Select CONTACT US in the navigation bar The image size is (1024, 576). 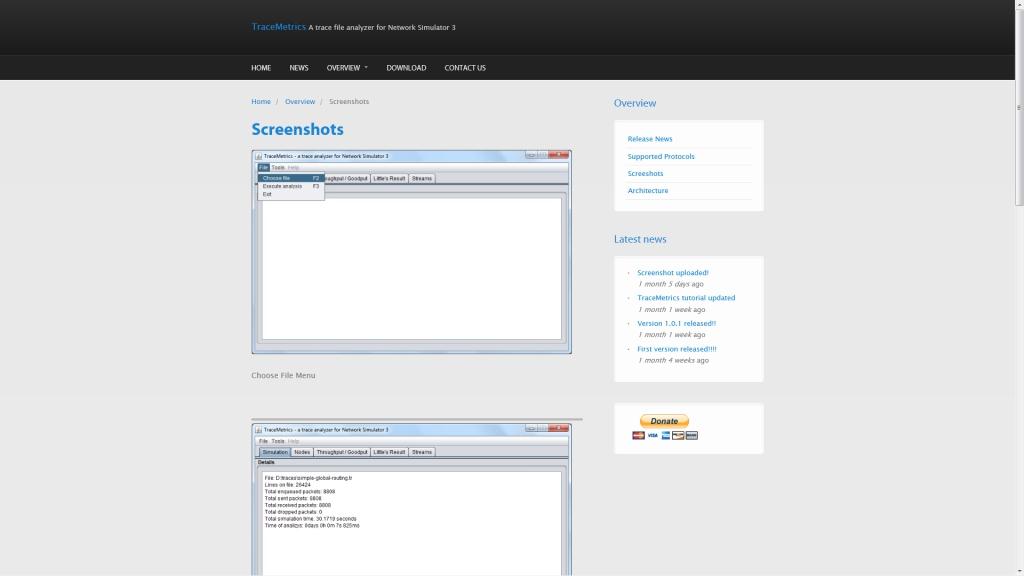(465, 68)
